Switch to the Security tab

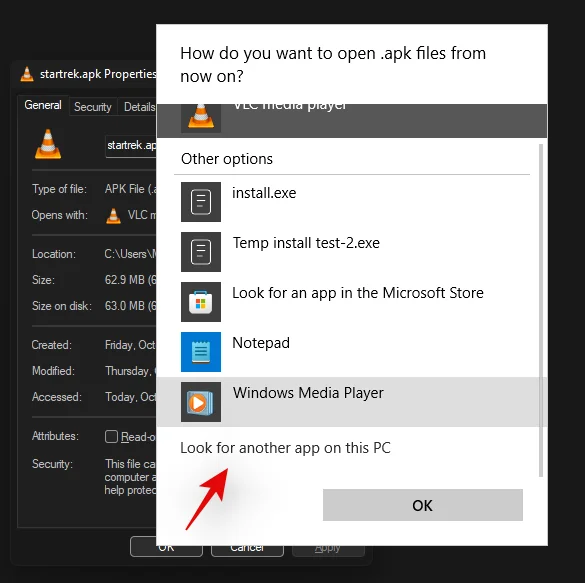(93, 107)
